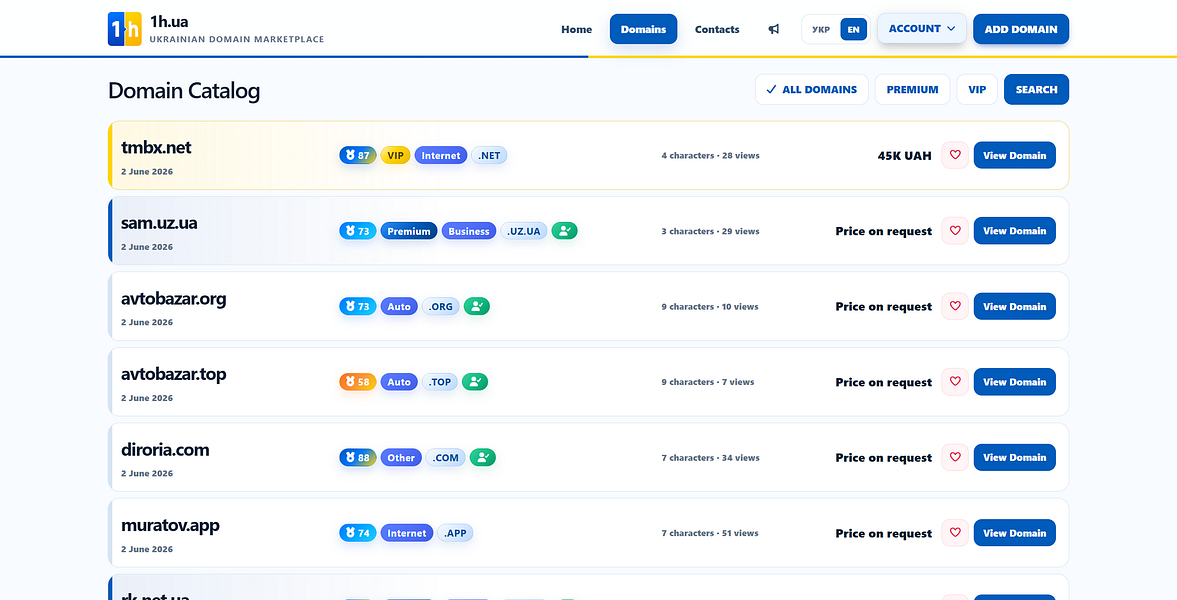Click verified owner icon on diroria.com
The width and height of the screenshot is (1177, 600).
[483, 457]
